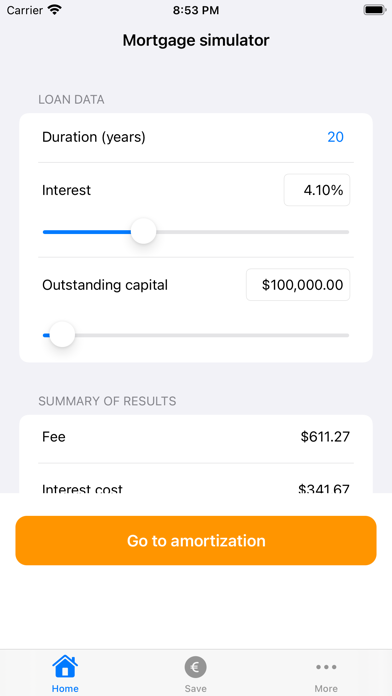Switch to the Home tab label
The height and width of the screenshot is (696, 392).
[x=65, y=688]
